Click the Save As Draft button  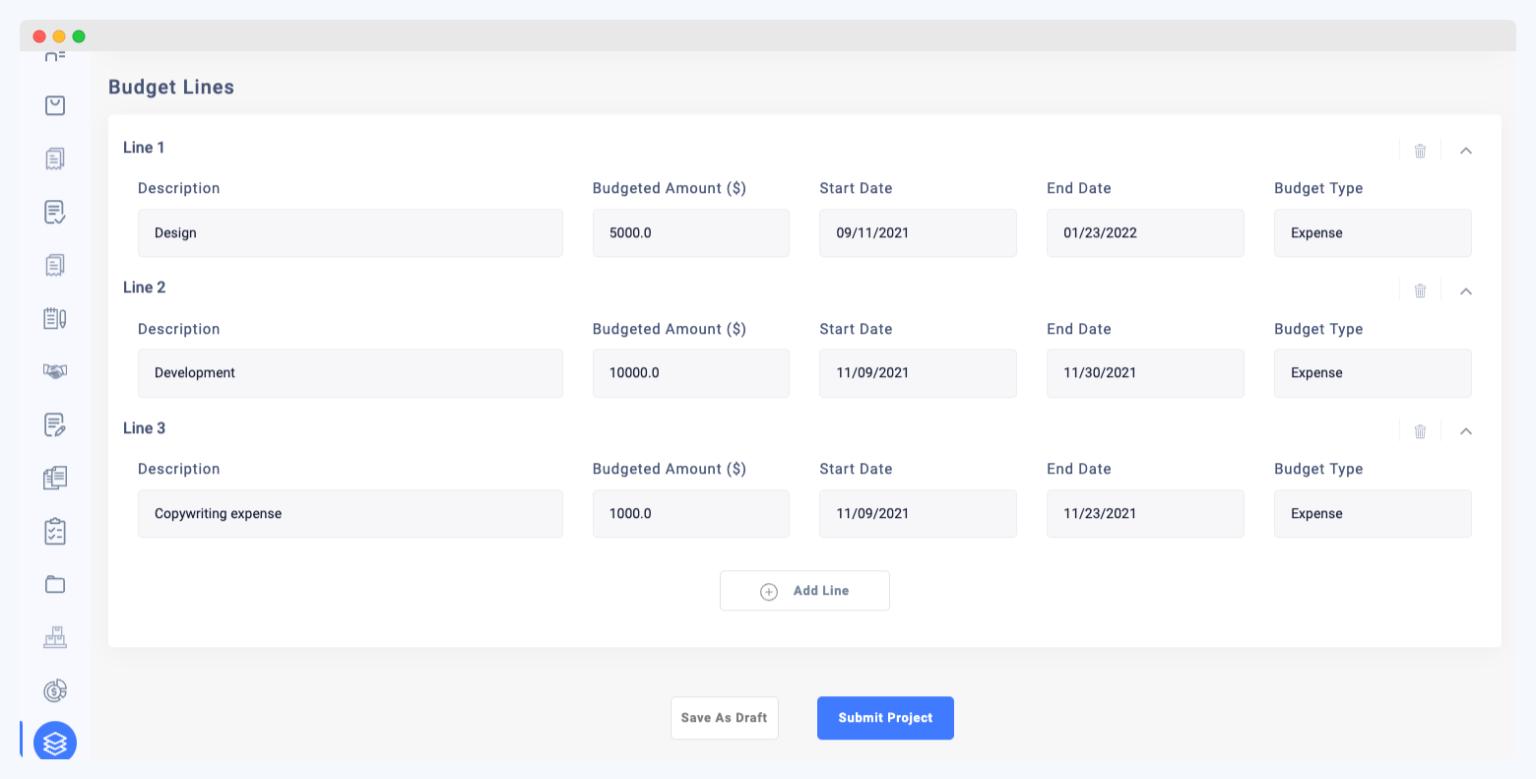coord(724,718)
